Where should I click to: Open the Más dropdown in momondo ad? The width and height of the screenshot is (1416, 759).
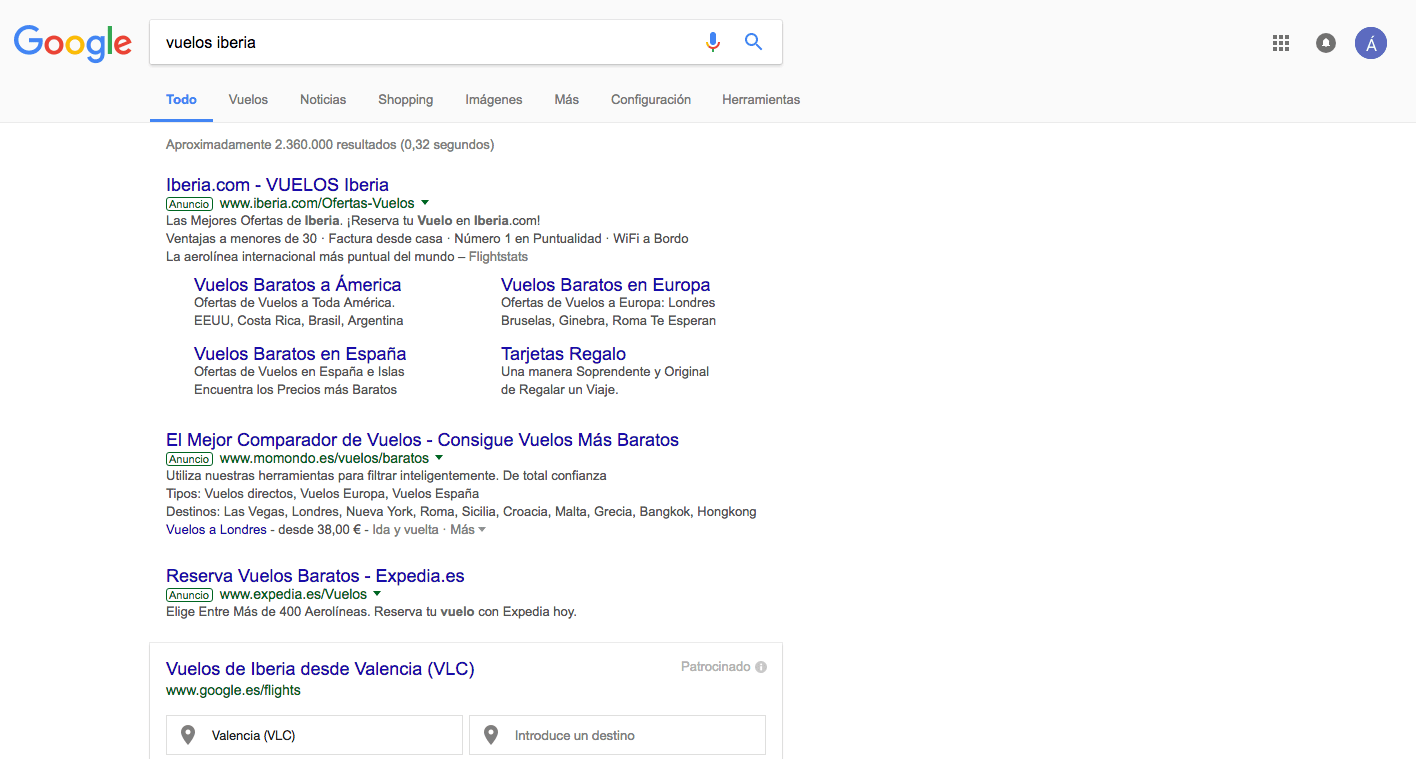(x=467, y=530)
